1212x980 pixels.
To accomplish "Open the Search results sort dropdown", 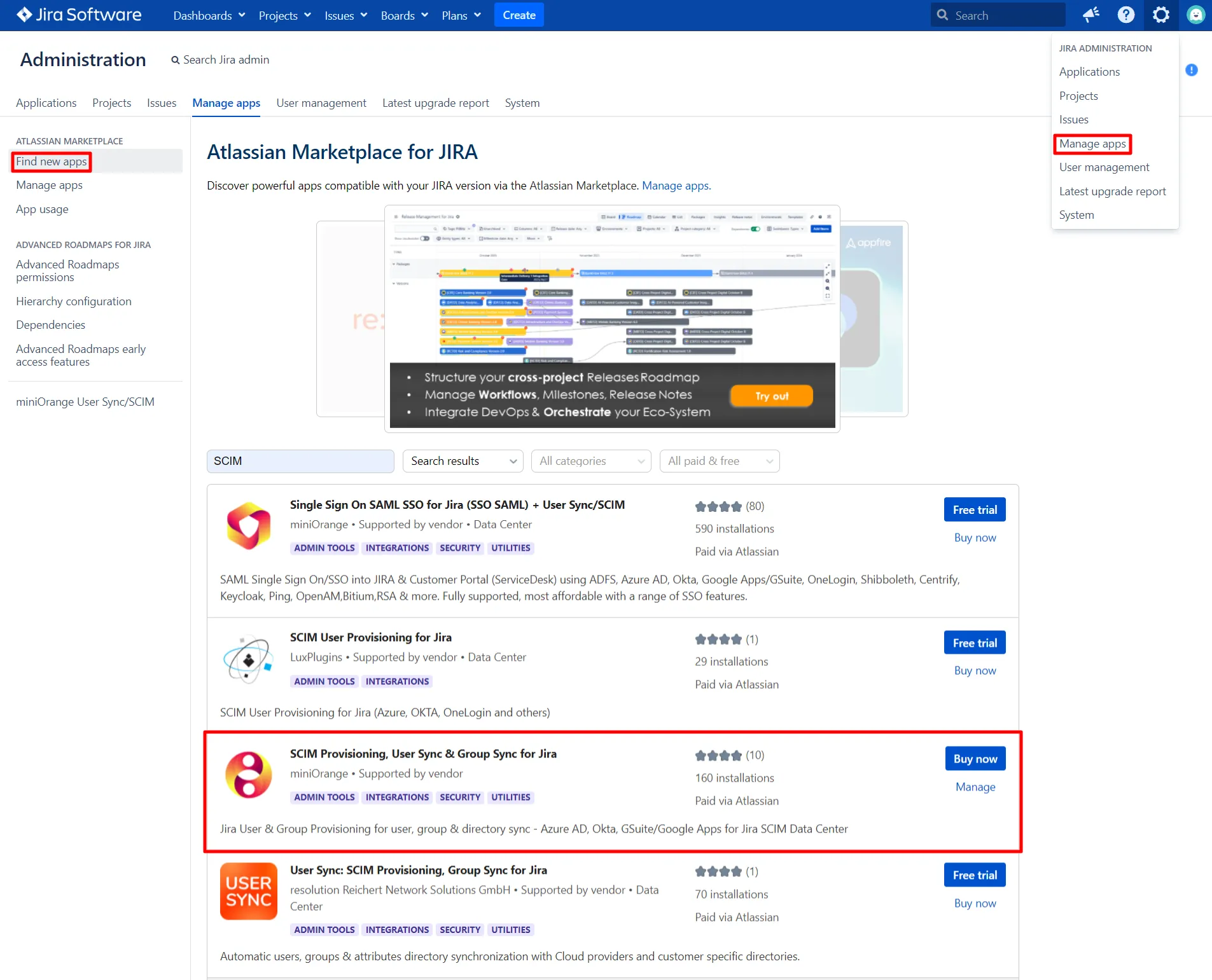I will pyautogui.click(x=463, y=461).
